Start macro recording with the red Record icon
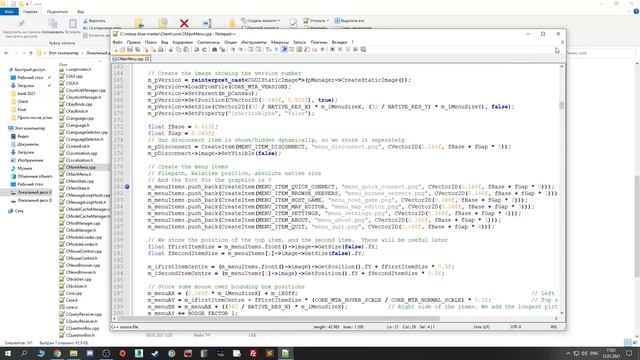The height and width of the screenshot is (360, 640). [332, 49]
